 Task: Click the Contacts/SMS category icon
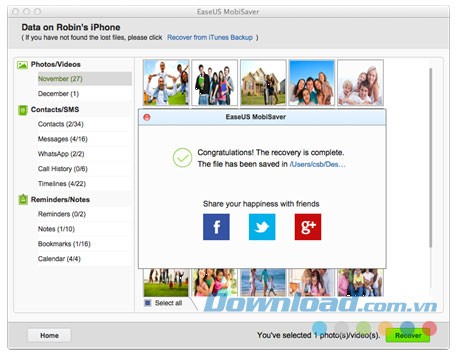pyautogui.click(x=23, y=110)
